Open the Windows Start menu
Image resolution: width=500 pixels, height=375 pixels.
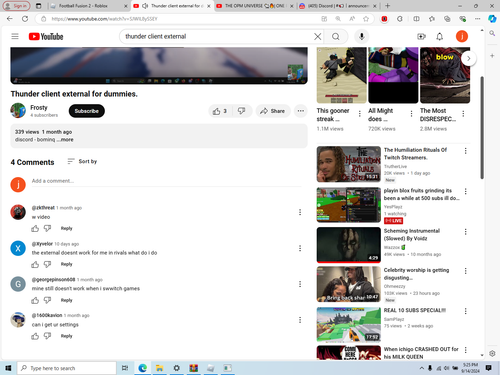[x=8, y=368]
